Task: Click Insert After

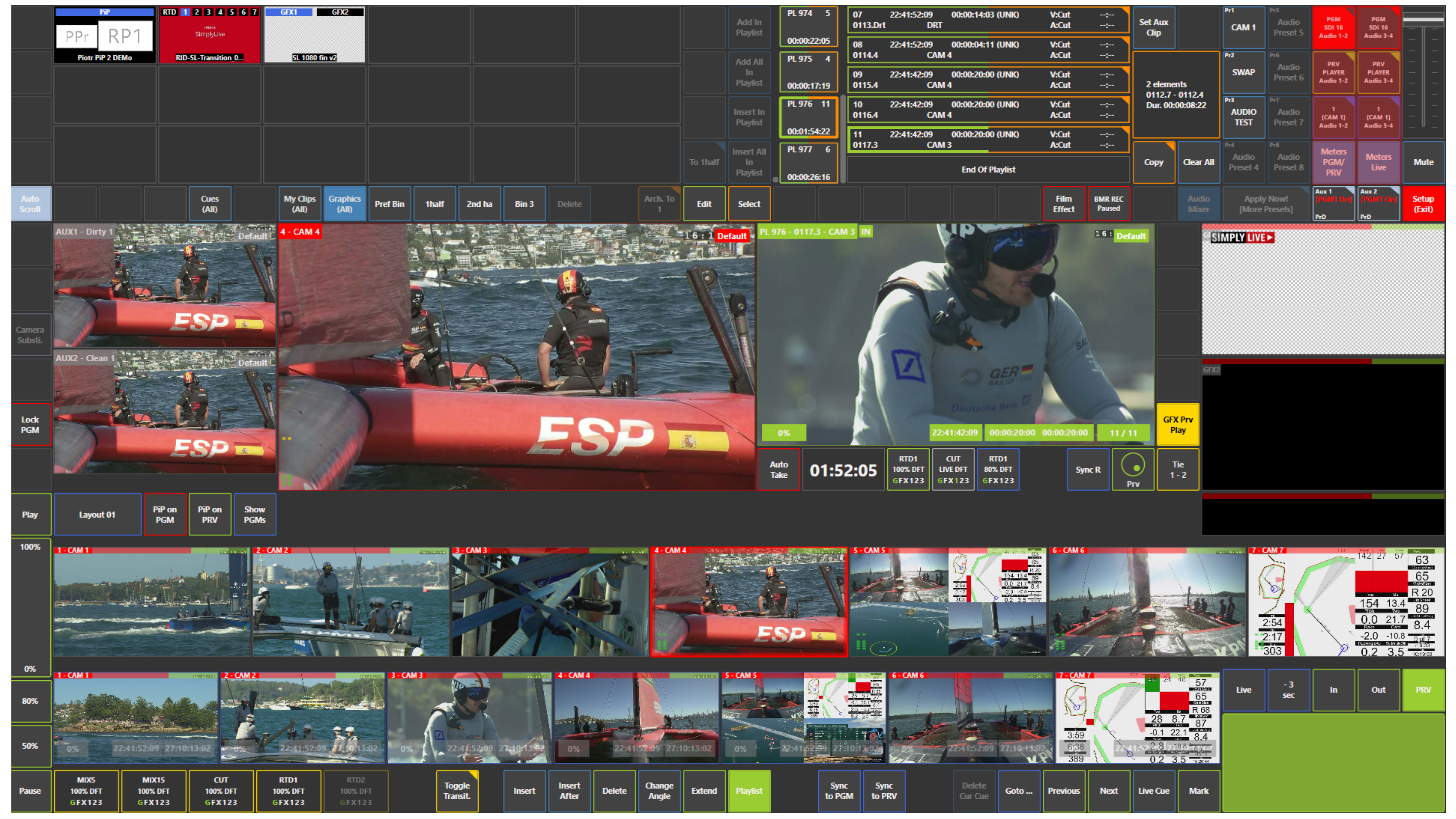Action: 569,791
